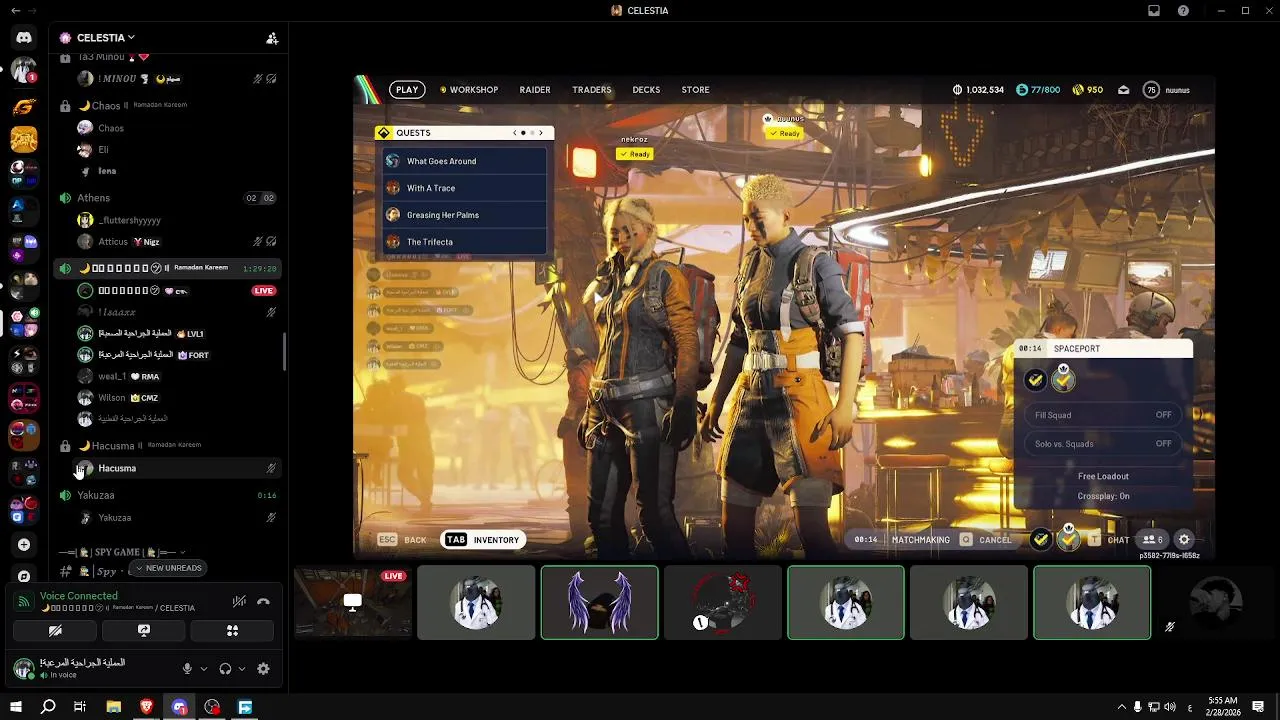This screenshot has width=1280, height=720.
Task: Open The Trifecta quest
Action: tap(465, 242)
